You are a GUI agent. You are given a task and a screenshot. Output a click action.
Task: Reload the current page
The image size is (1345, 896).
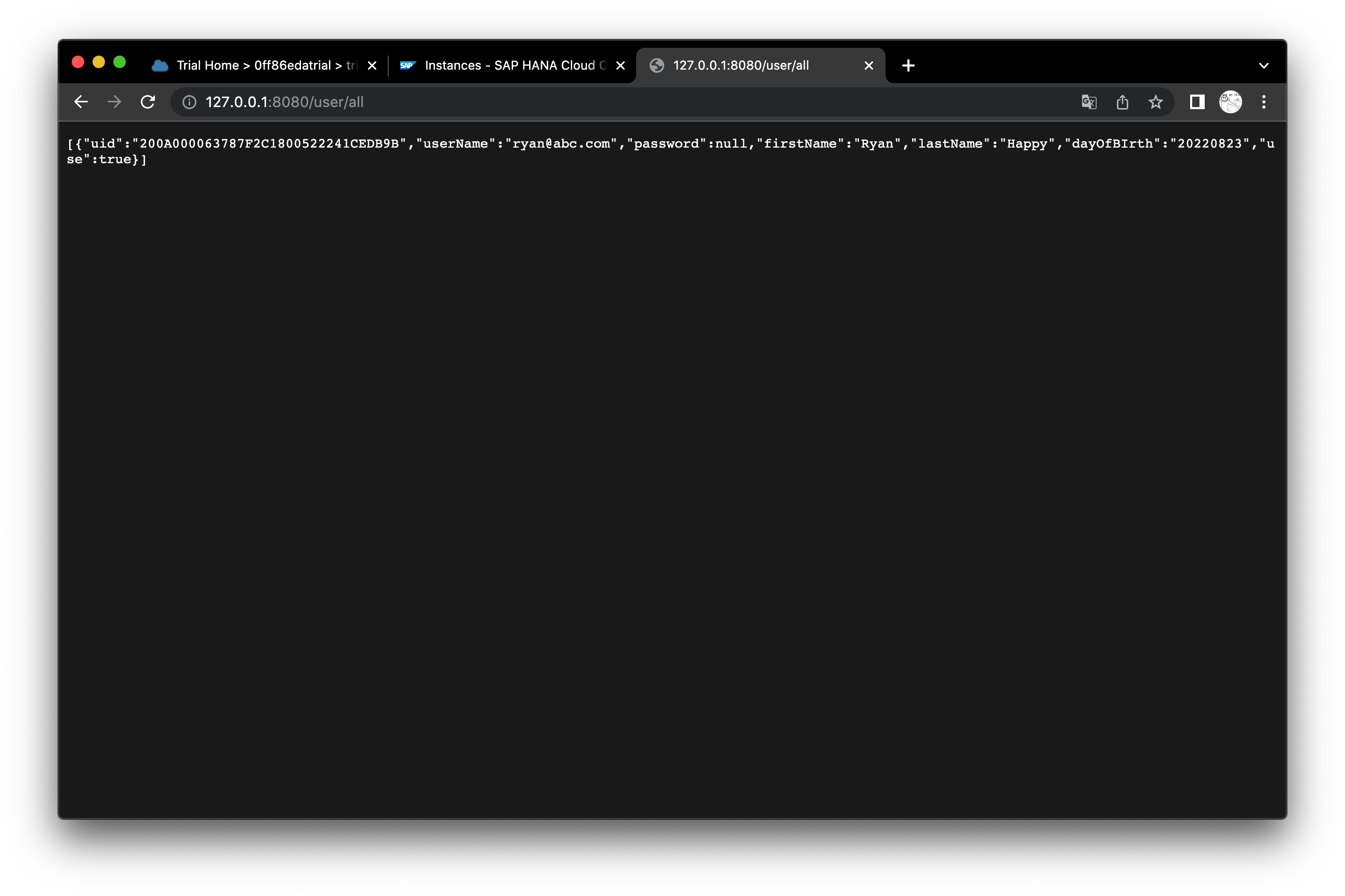point(148,102)
